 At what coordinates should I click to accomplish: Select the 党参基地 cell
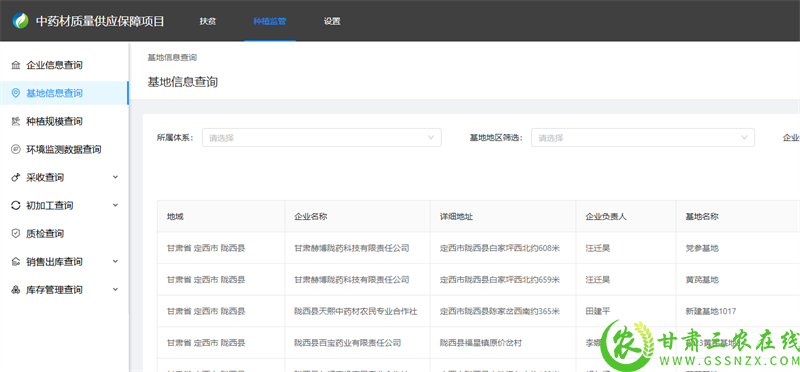click(x=702, y=249)
